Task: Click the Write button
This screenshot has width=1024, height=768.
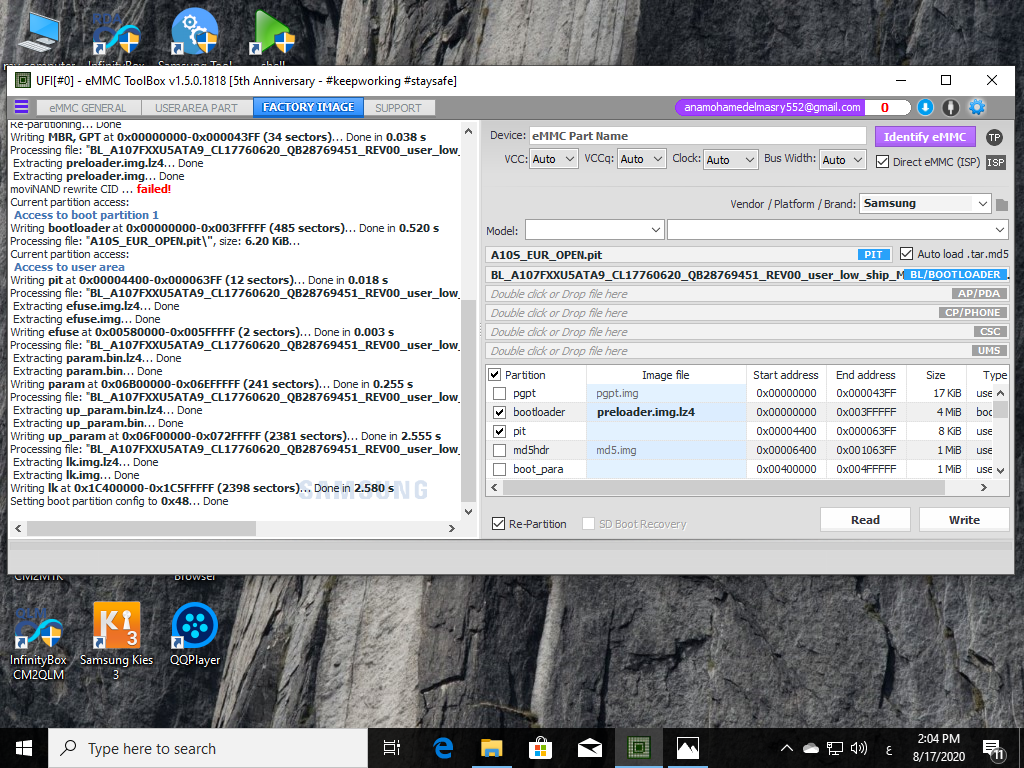Action: (964, 520)
